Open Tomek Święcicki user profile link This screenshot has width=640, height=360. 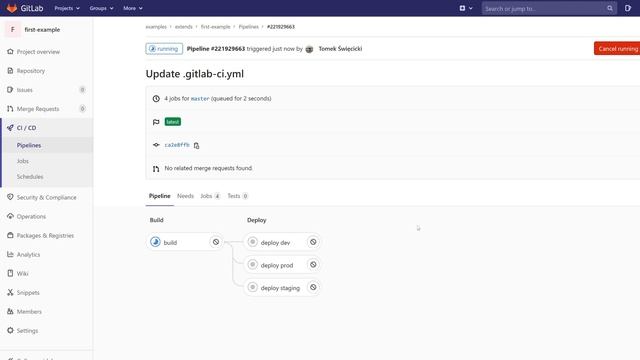point(340,49)
